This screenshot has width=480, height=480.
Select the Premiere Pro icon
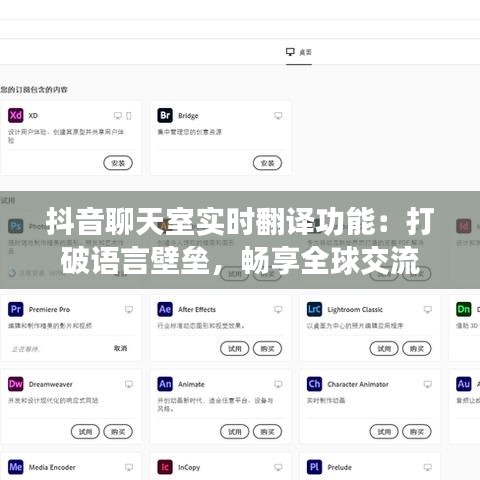[16, 309]
